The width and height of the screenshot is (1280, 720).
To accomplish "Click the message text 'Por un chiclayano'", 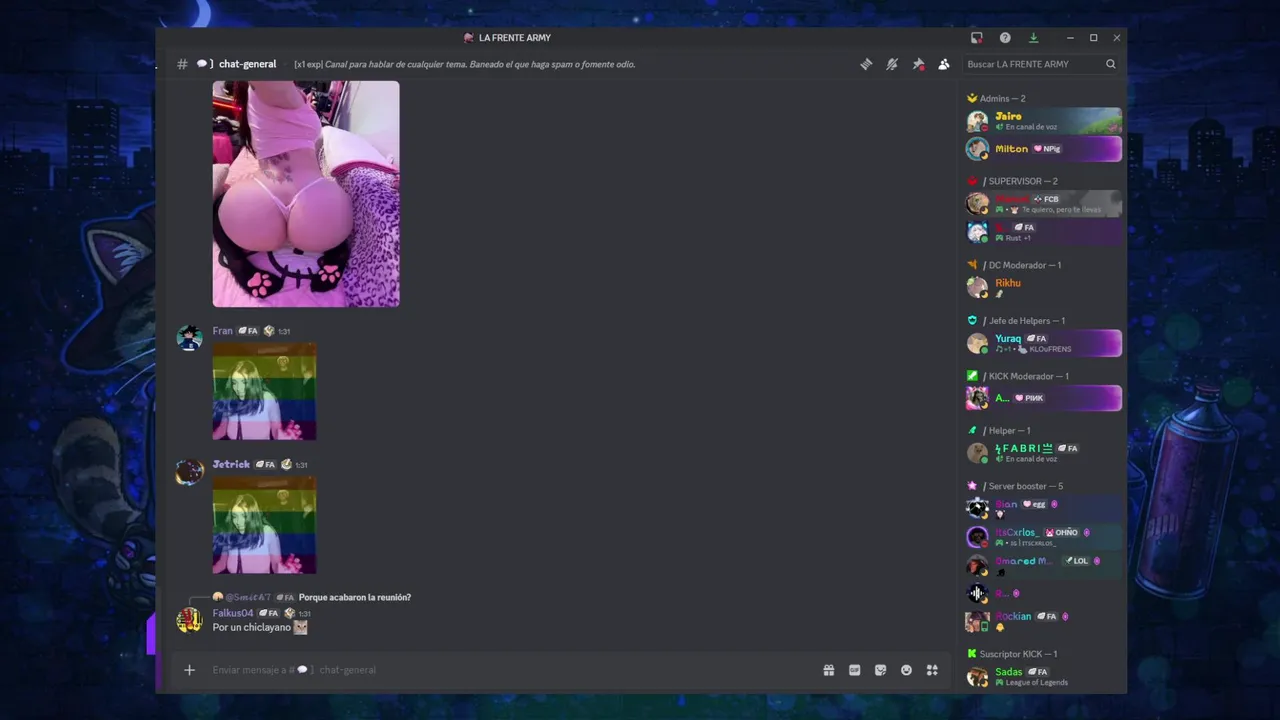I will [251, 627].
